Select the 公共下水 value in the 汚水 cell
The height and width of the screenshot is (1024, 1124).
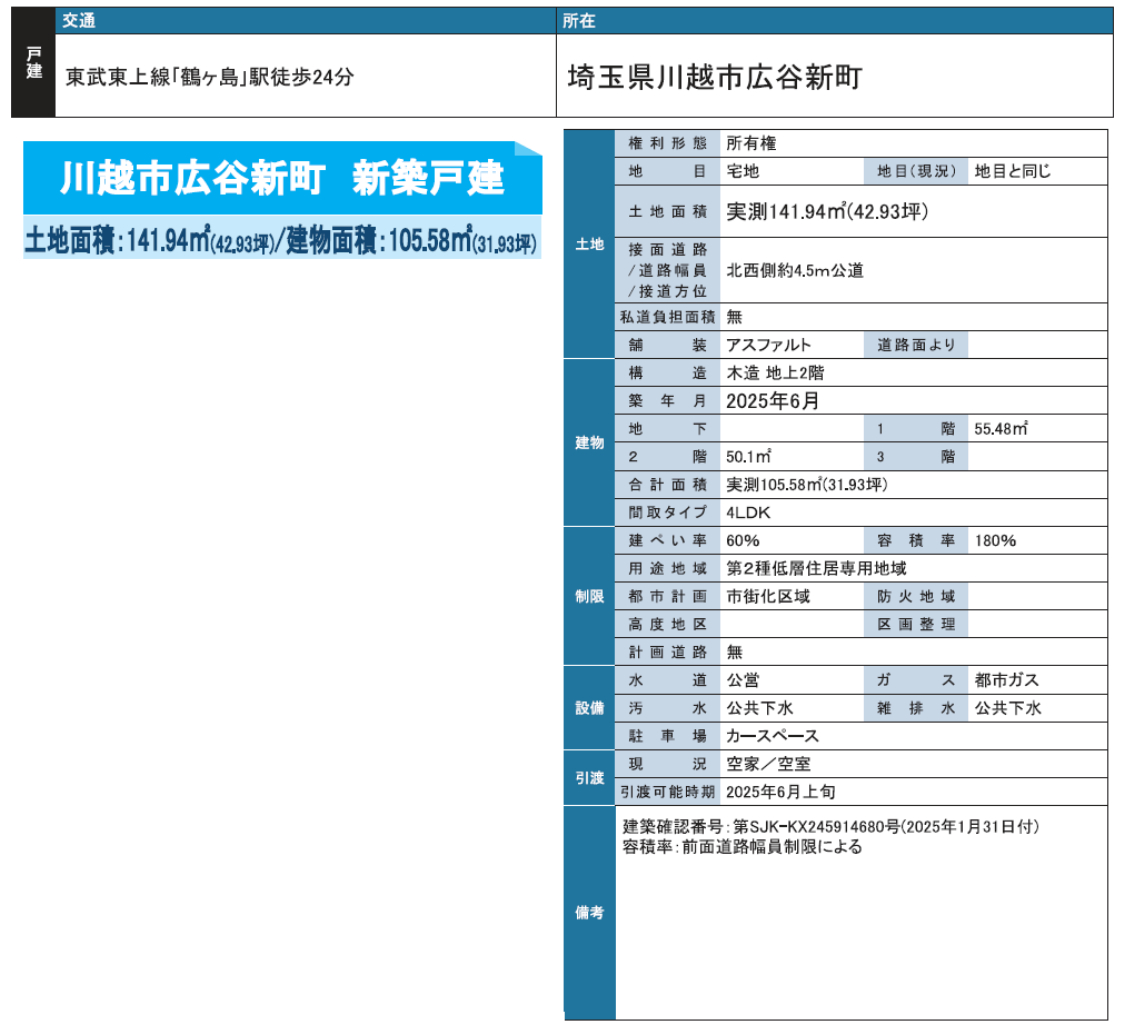point(760,708)
